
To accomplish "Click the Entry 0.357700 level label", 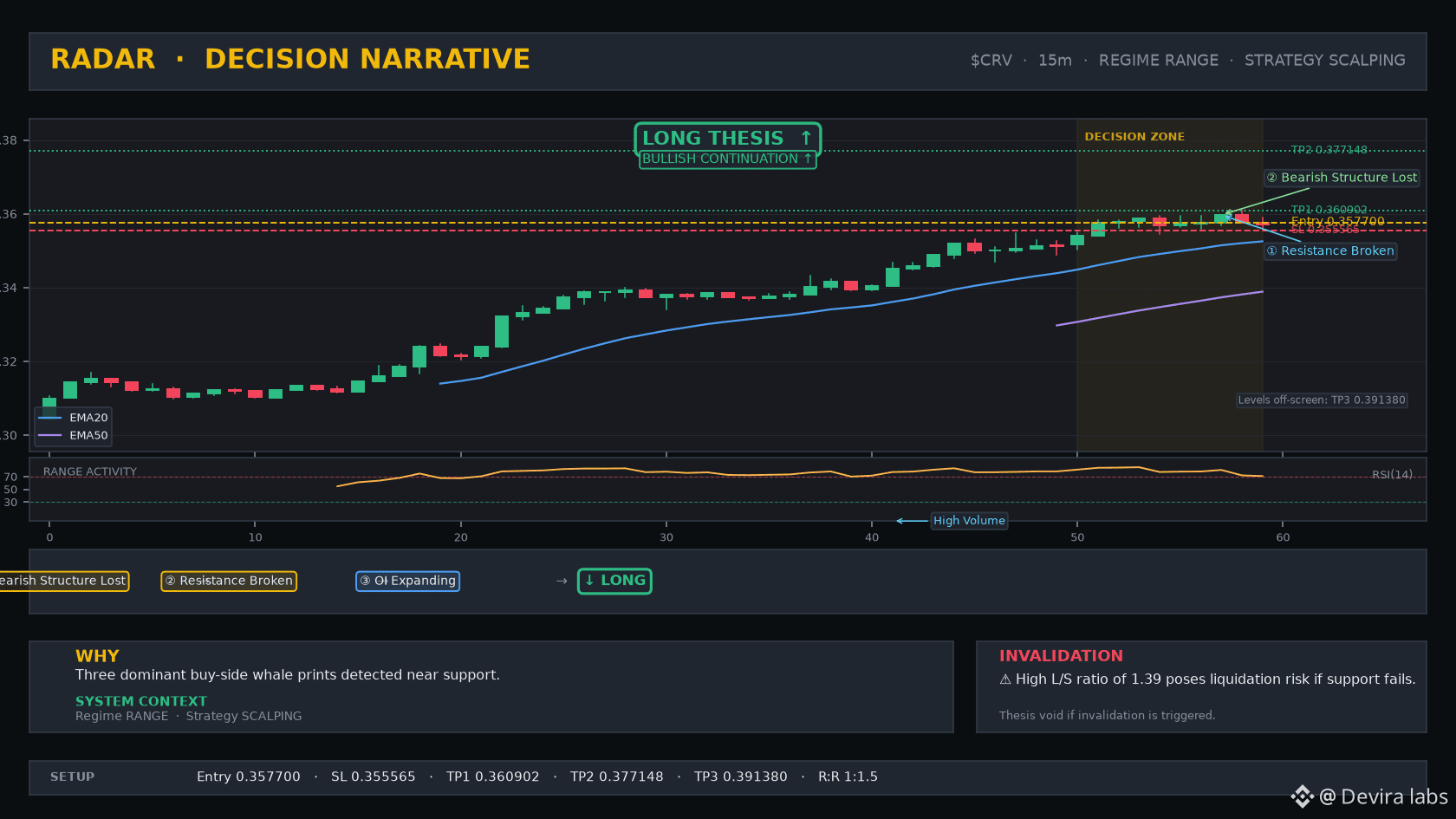I will coord(1337,222).
